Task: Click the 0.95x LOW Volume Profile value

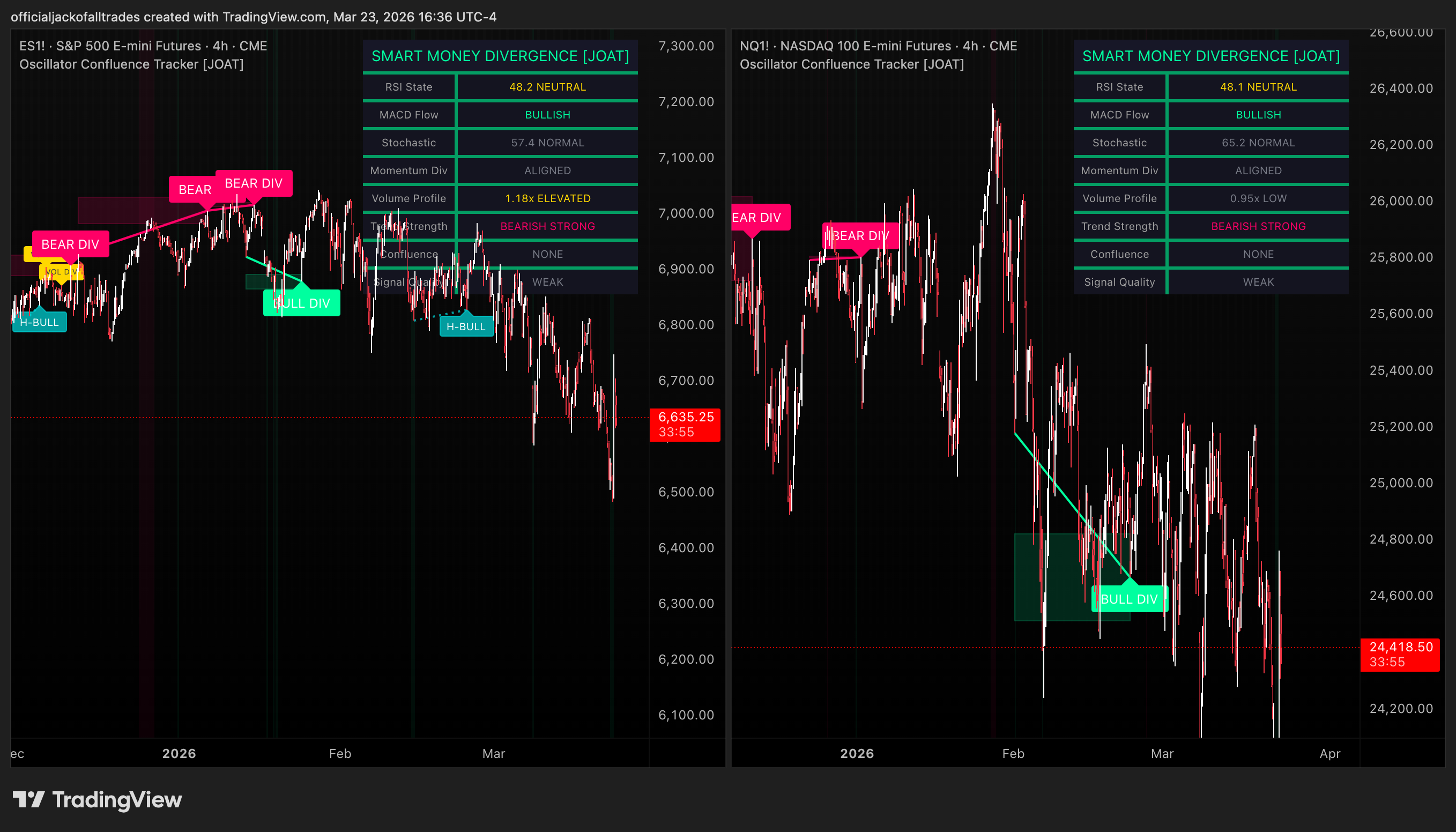Action: 1258,198
